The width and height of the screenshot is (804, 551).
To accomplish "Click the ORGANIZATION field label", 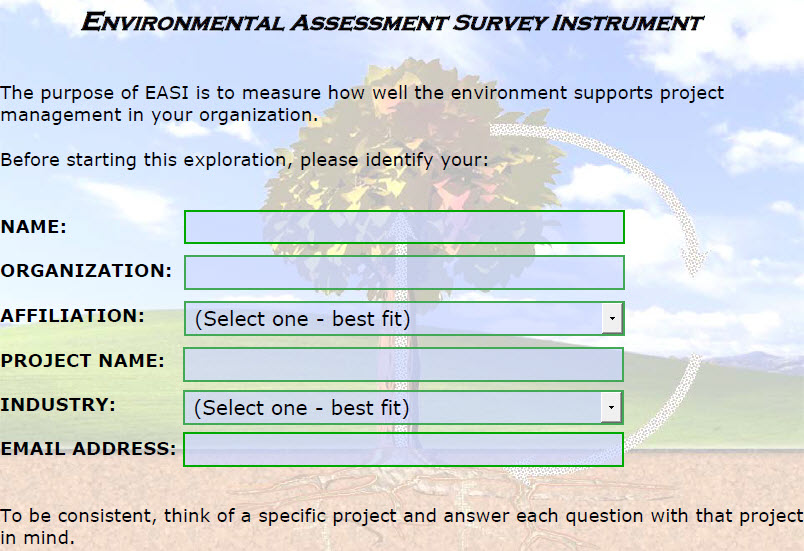I will click(x=86, y=271).
